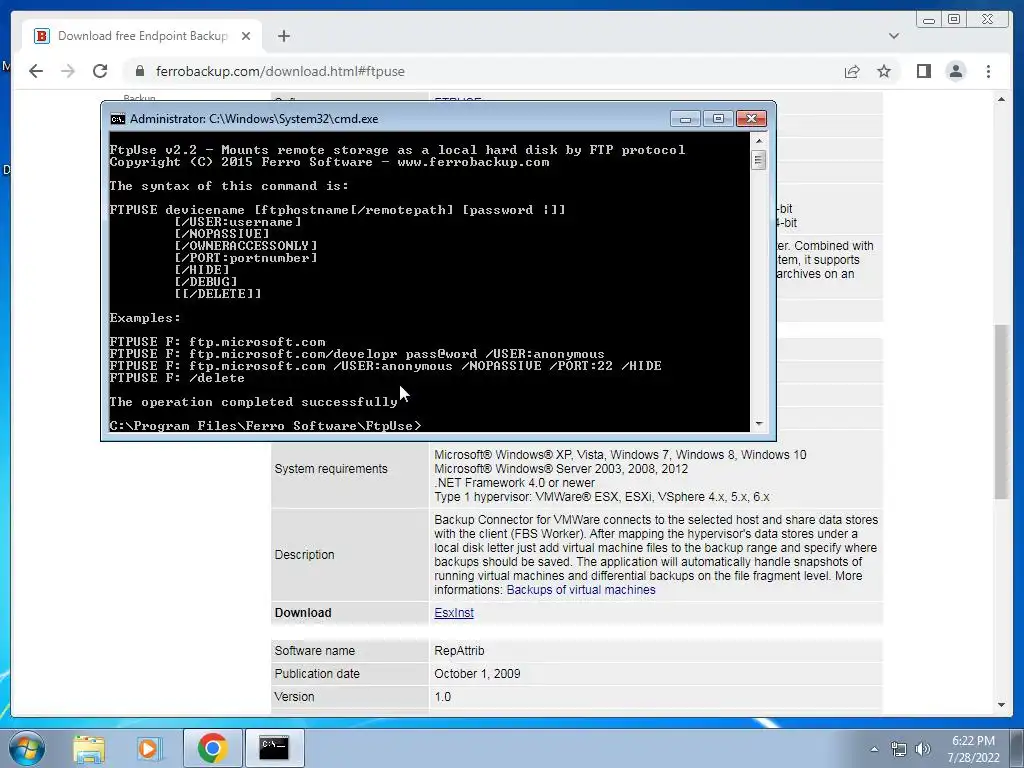This screenshot has width=1024, height=768.
Task: Click the 'System requirements' row label
Action: pos(330,469)
